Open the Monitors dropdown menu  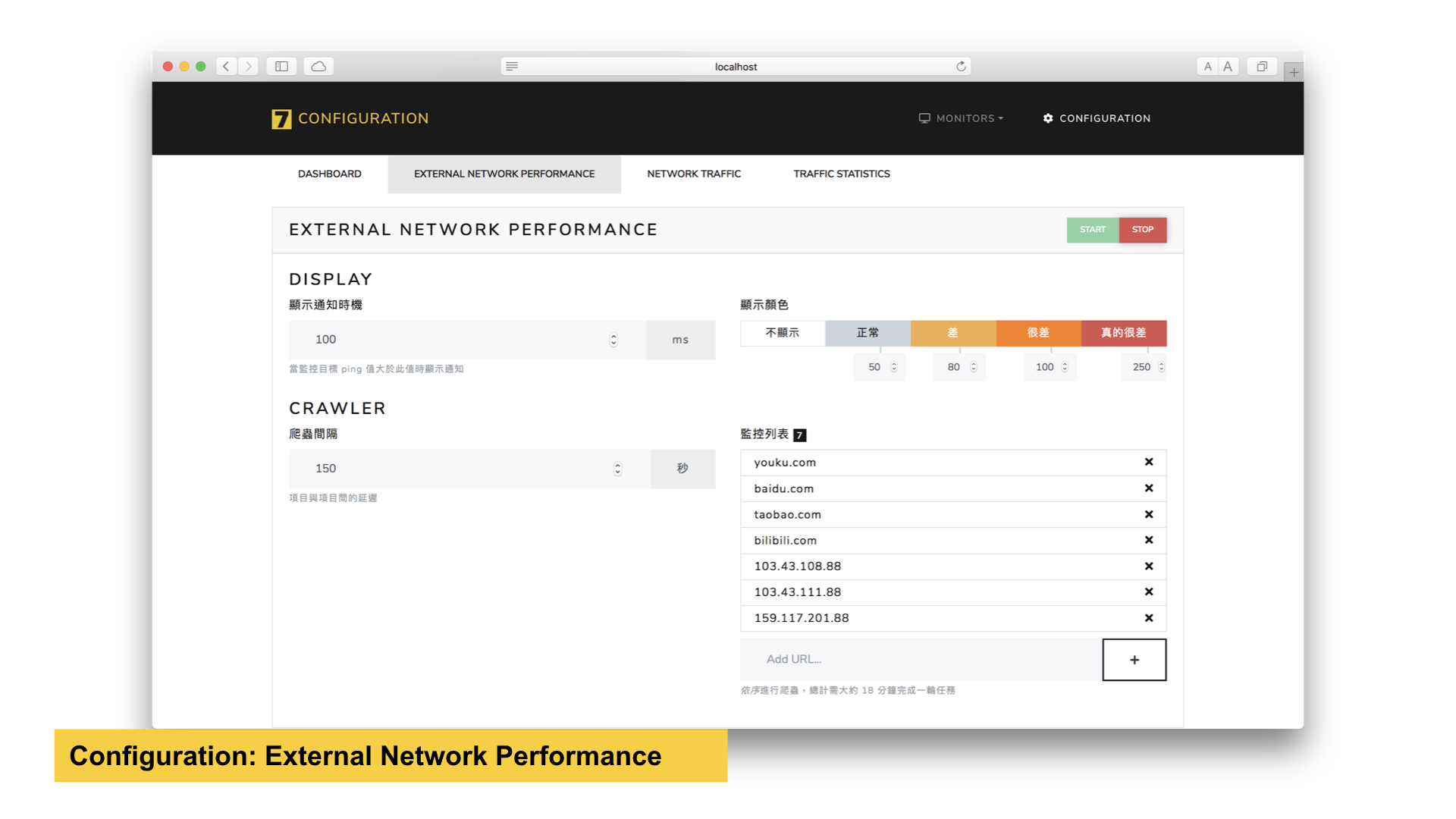961,118
